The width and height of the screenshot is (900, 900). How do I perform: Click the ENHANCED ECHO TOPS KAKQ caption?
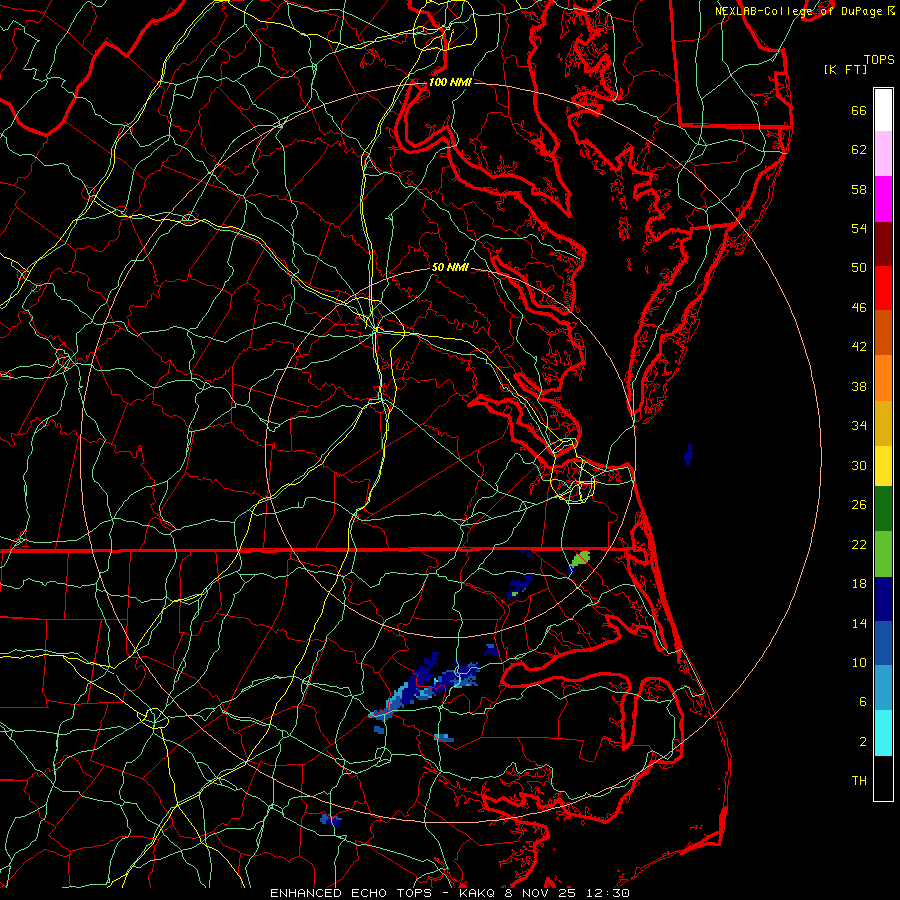coord(450,893)
